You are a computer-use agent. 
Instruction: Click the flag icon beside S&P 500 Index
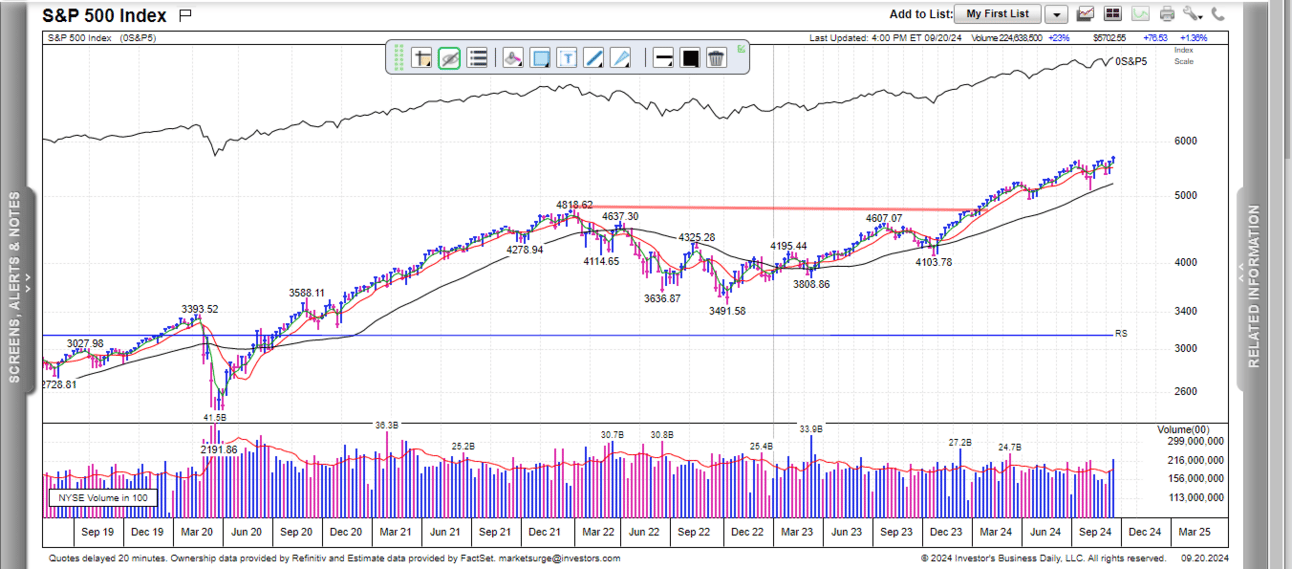click(185, 15)
